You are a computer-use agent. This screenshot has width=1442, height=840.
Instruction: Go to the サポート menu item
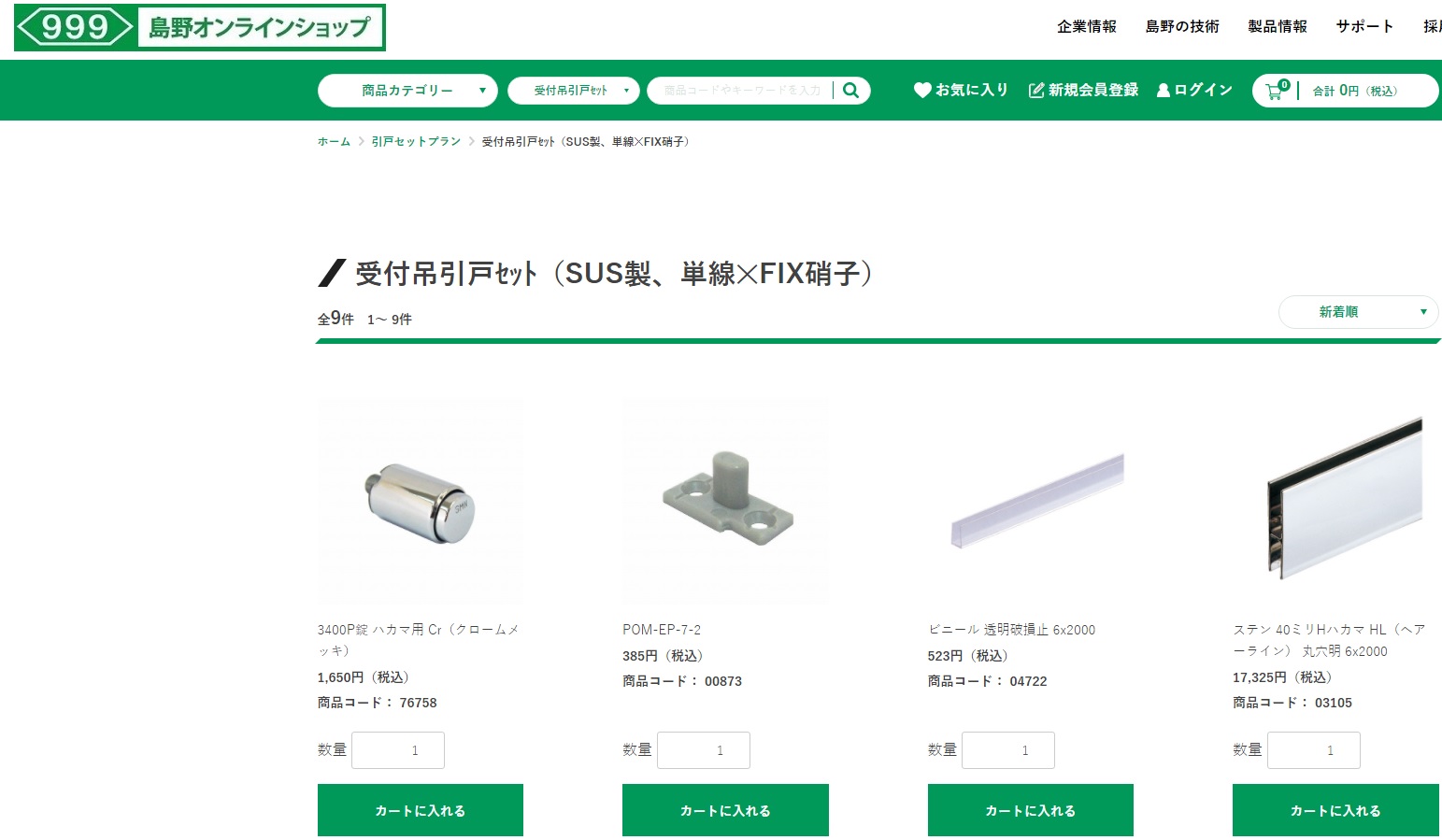point(1364,26)
